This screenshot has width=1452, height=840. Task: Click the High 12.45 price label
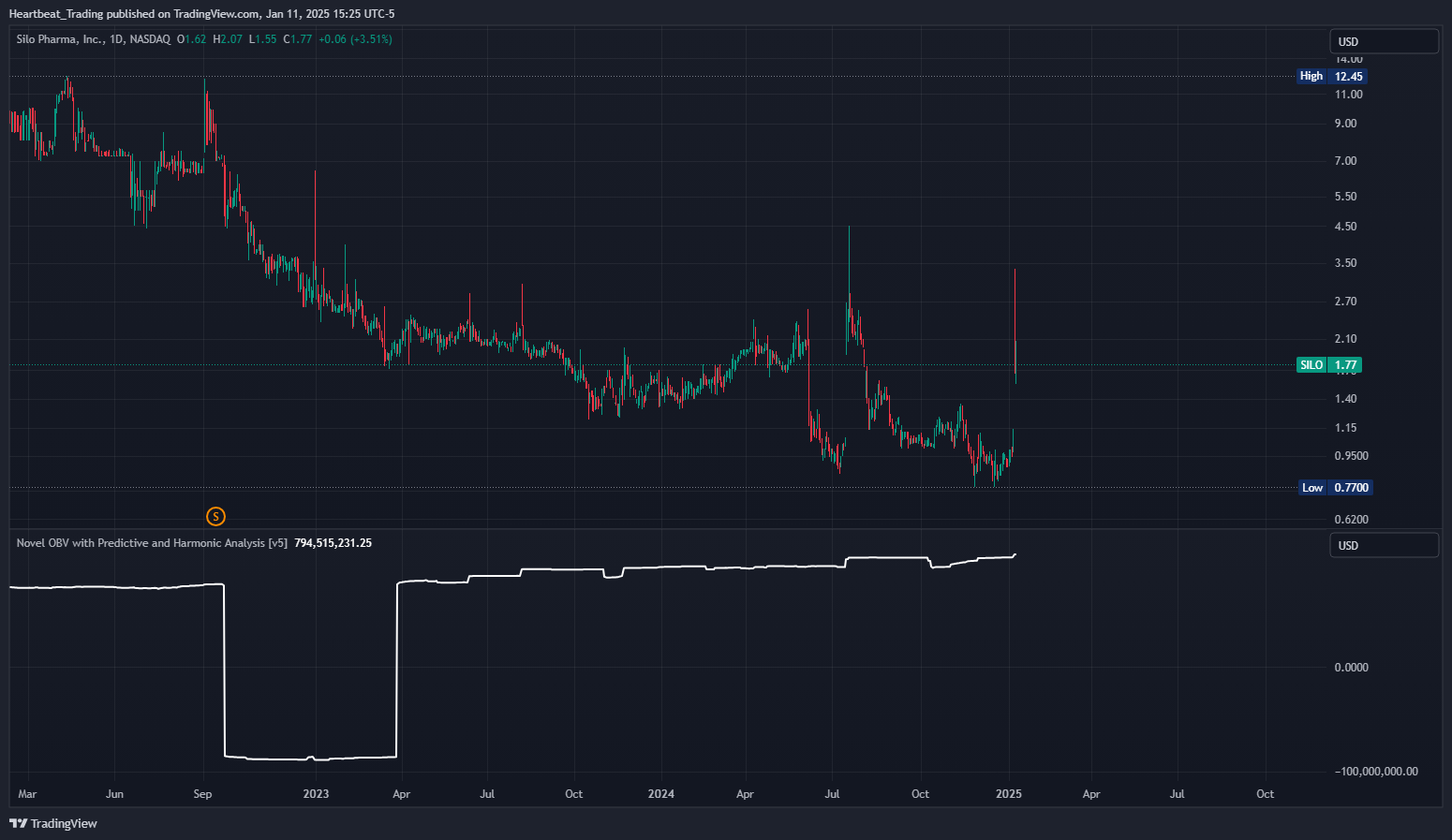tap(1331, 76)
